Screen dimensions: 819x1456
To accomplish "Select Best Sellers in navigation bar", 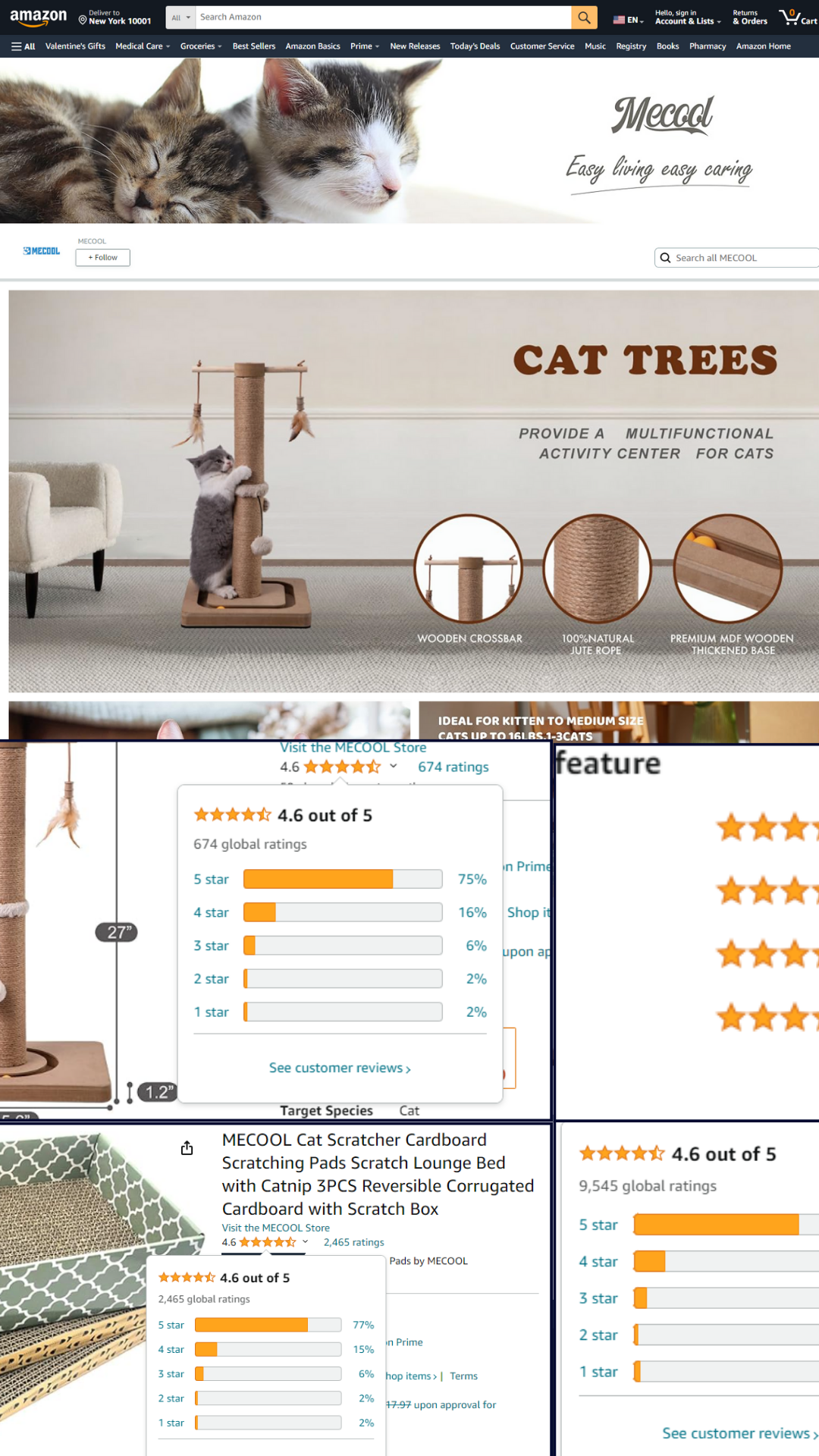I will 254,46.
